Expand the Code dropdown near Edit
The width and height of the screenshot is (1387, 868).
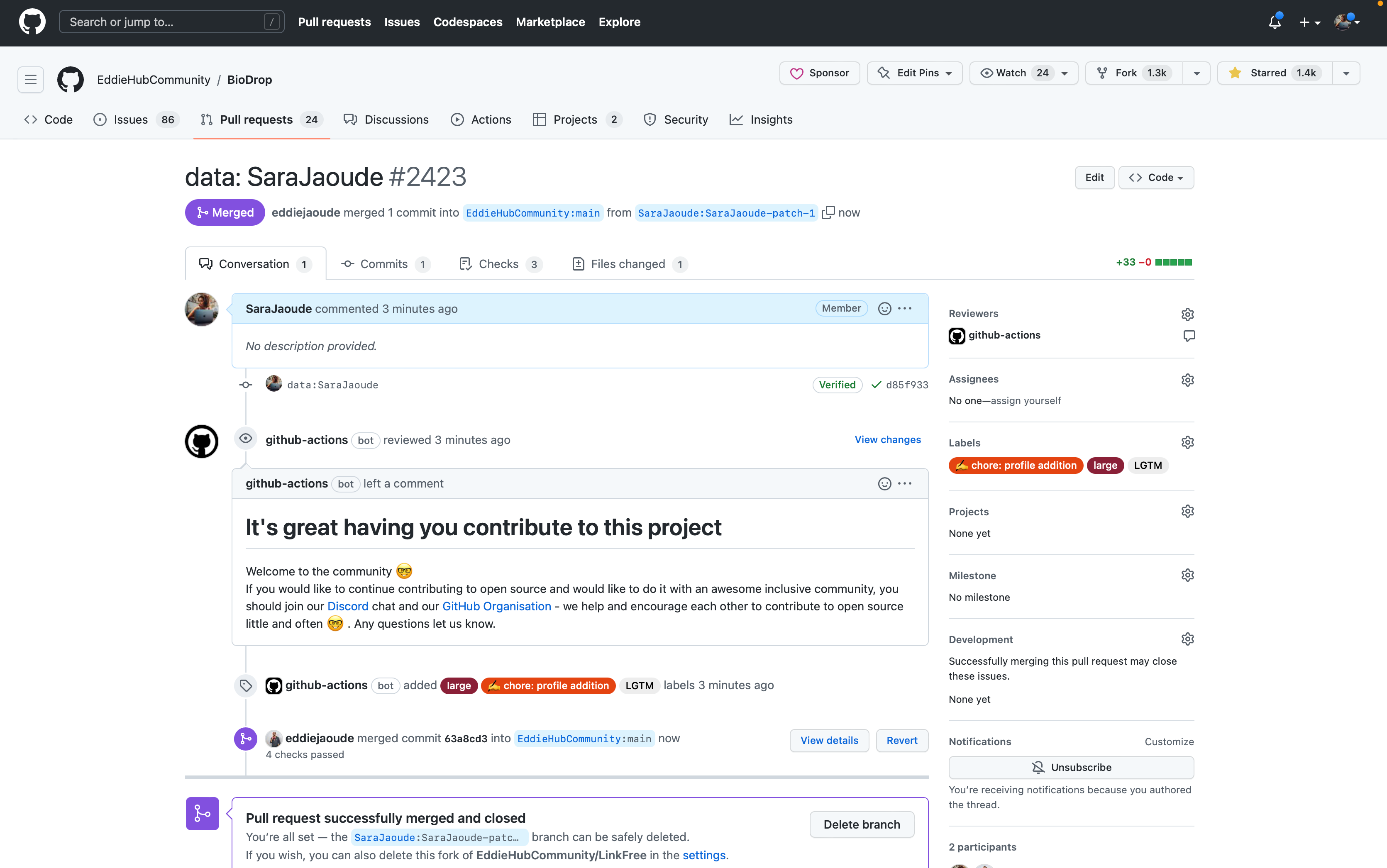point(1156,178)
